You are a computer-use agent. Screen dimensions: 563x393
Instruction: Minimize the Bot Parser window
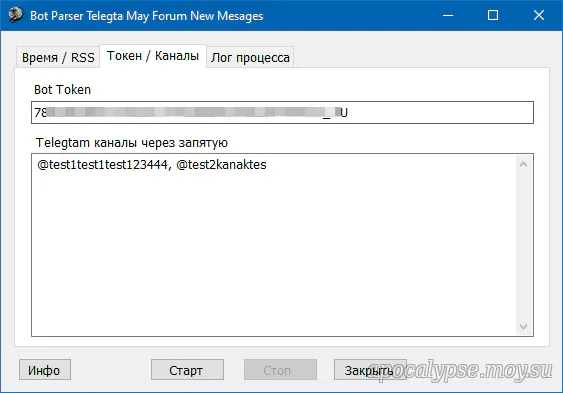coord(448,15)
